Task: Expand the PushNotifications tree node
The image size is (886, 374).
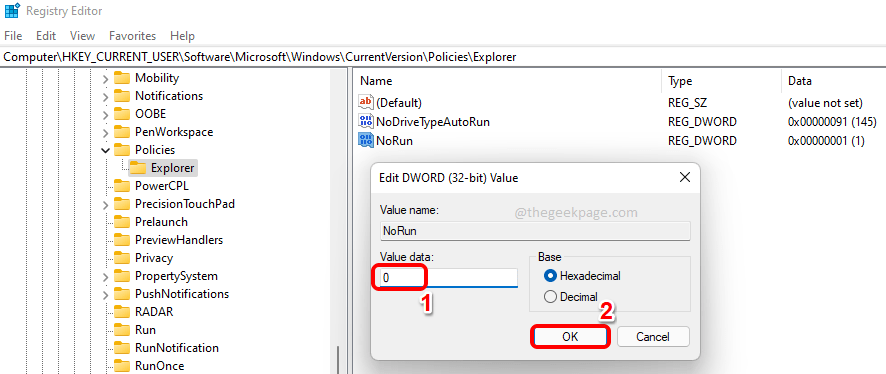Action: pos(105,294)
